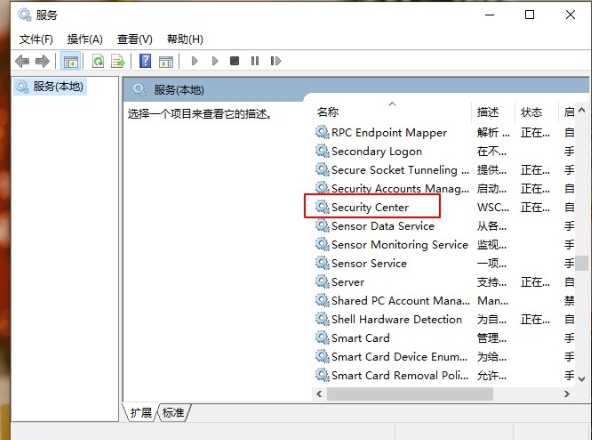
Task: Select the Sensor Data Service row
Action: [x=383, y=226]
